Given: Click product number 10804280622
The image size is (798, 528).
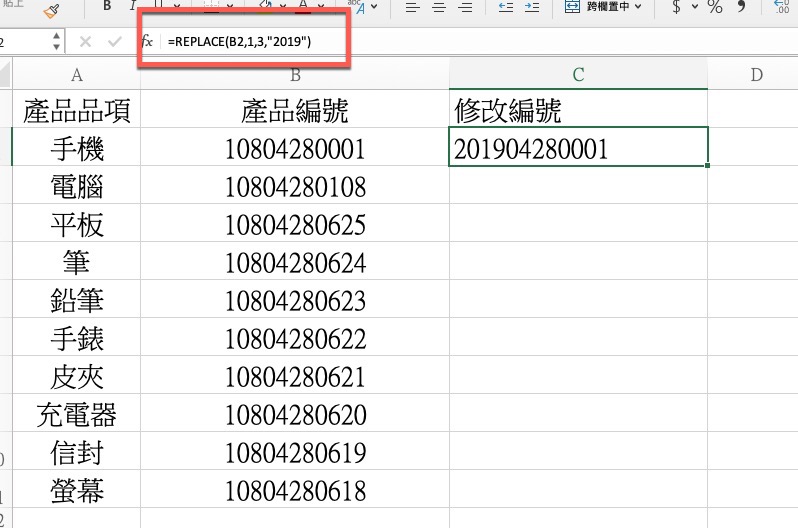Looking at the screenshot, I should pos(295,337).
